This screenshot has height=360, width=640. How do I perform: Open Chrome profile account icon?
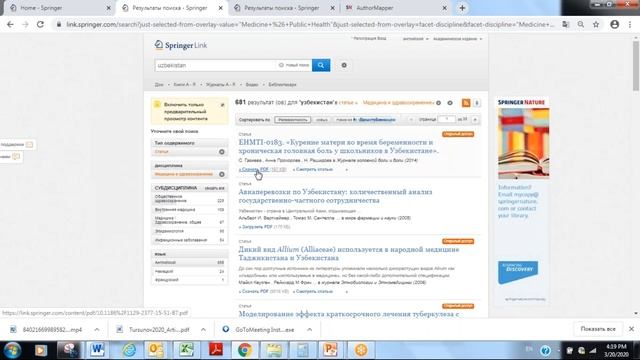click(615, 24)
